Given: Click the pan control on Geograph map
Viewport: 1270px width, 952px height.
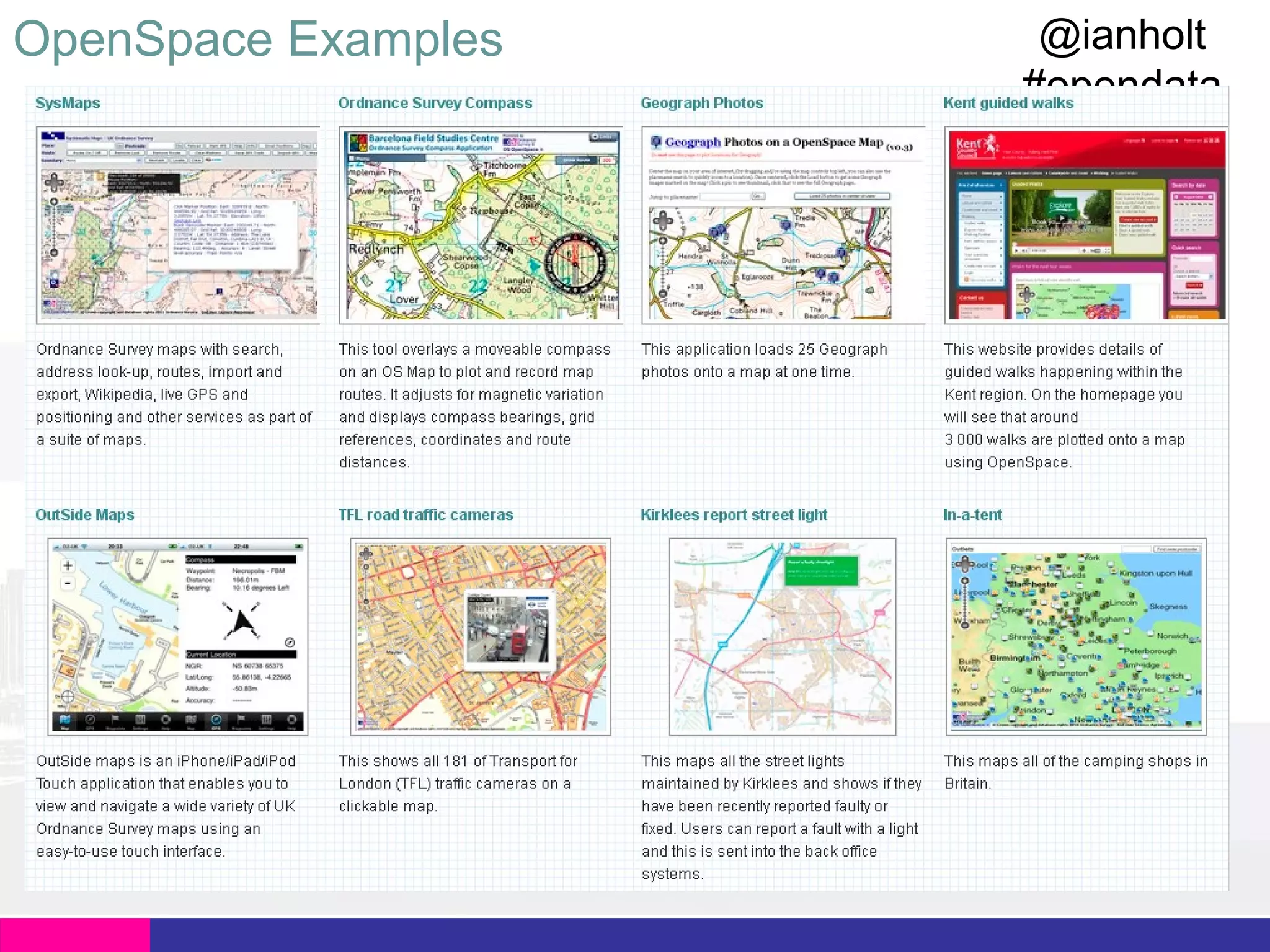Looking at the screenshot, I should coord(663,221).
